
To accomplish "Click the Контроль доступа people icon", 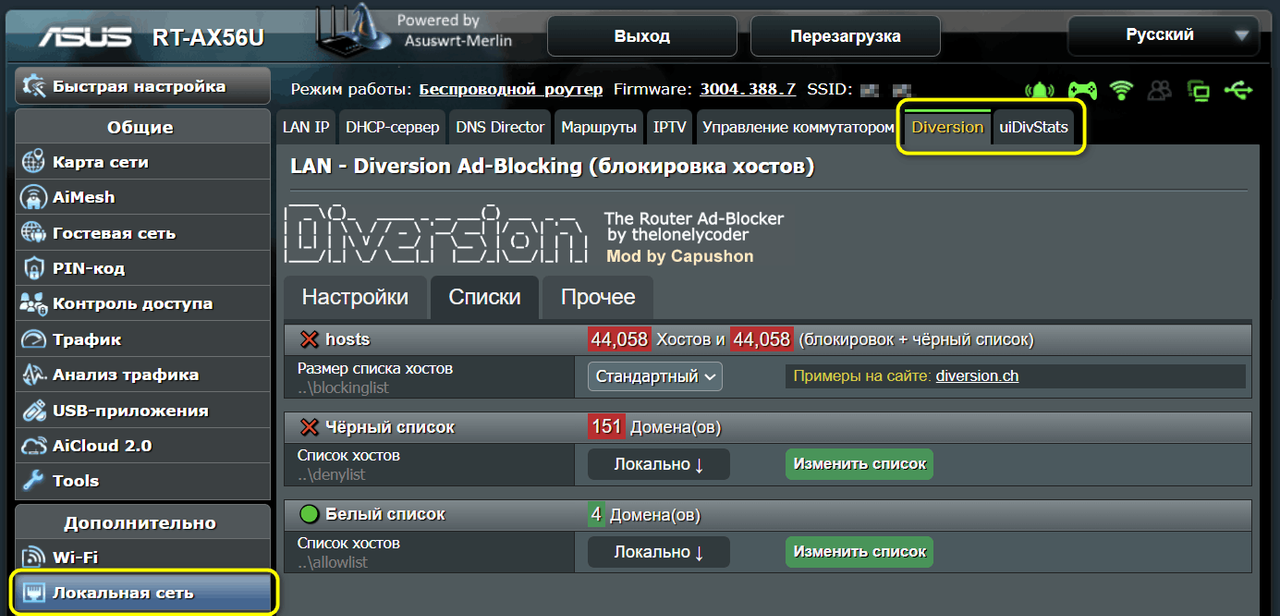I will point(34,303).
